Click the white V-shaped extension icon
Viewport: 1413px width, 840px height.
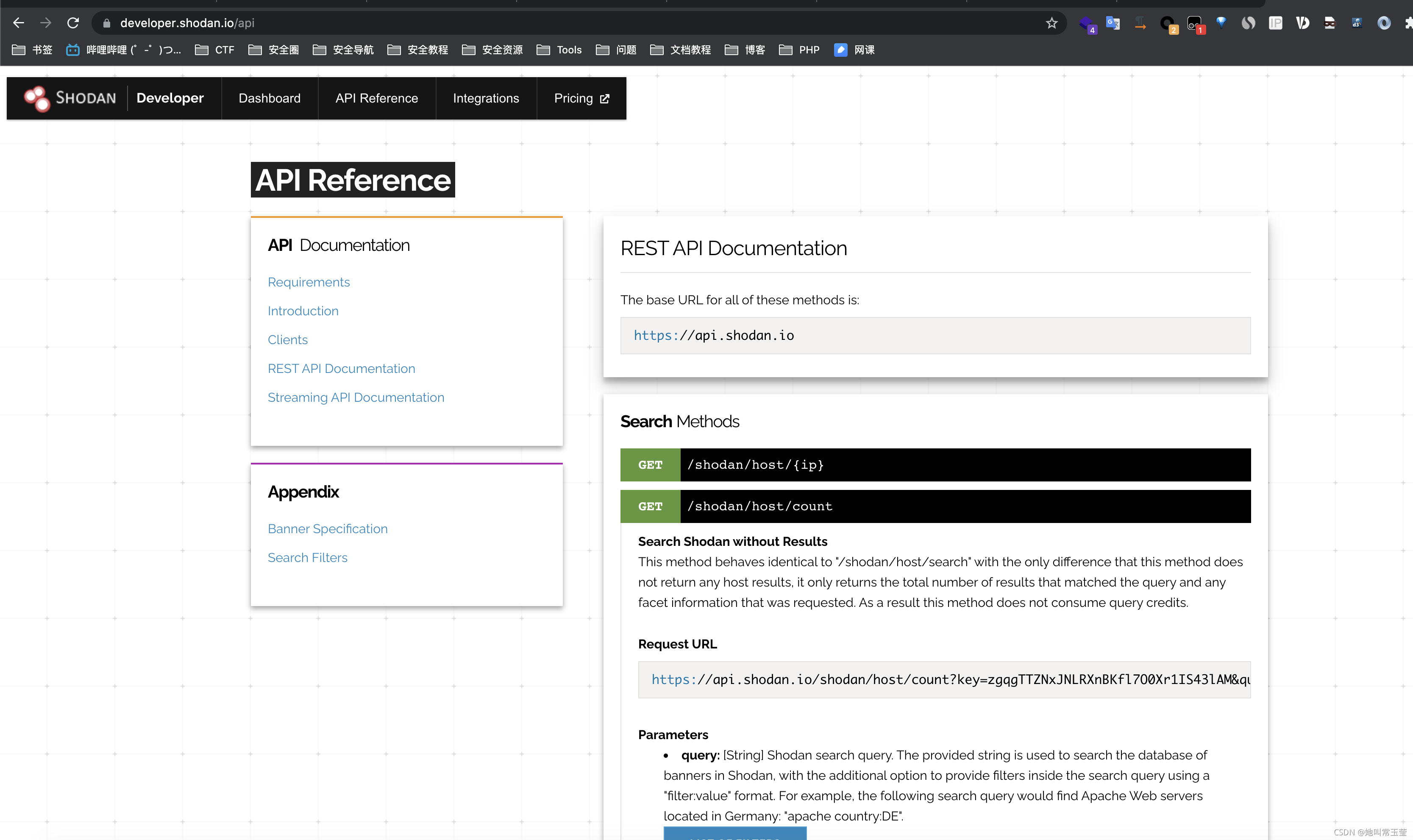1303,23
